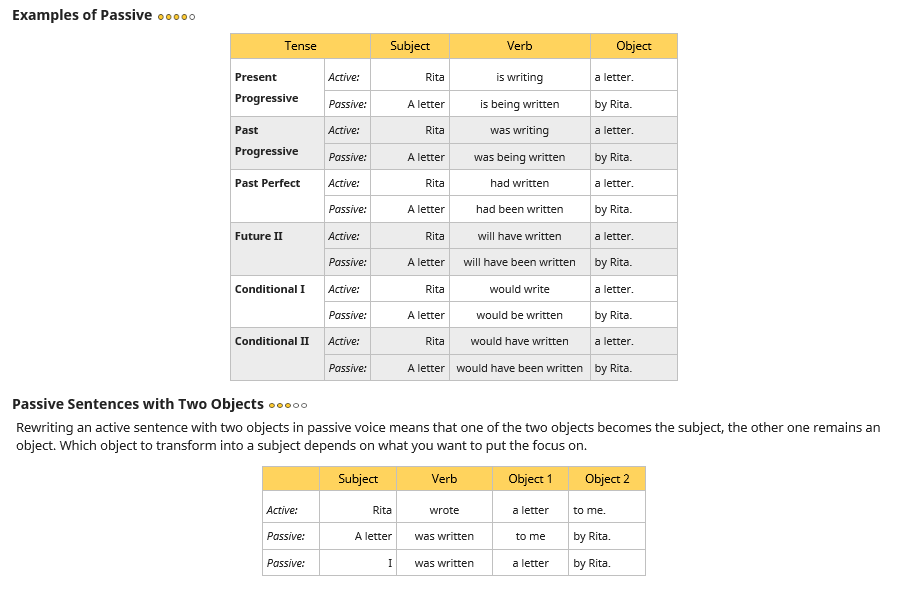Click the 'Future II' tense label

pos(259,236)
